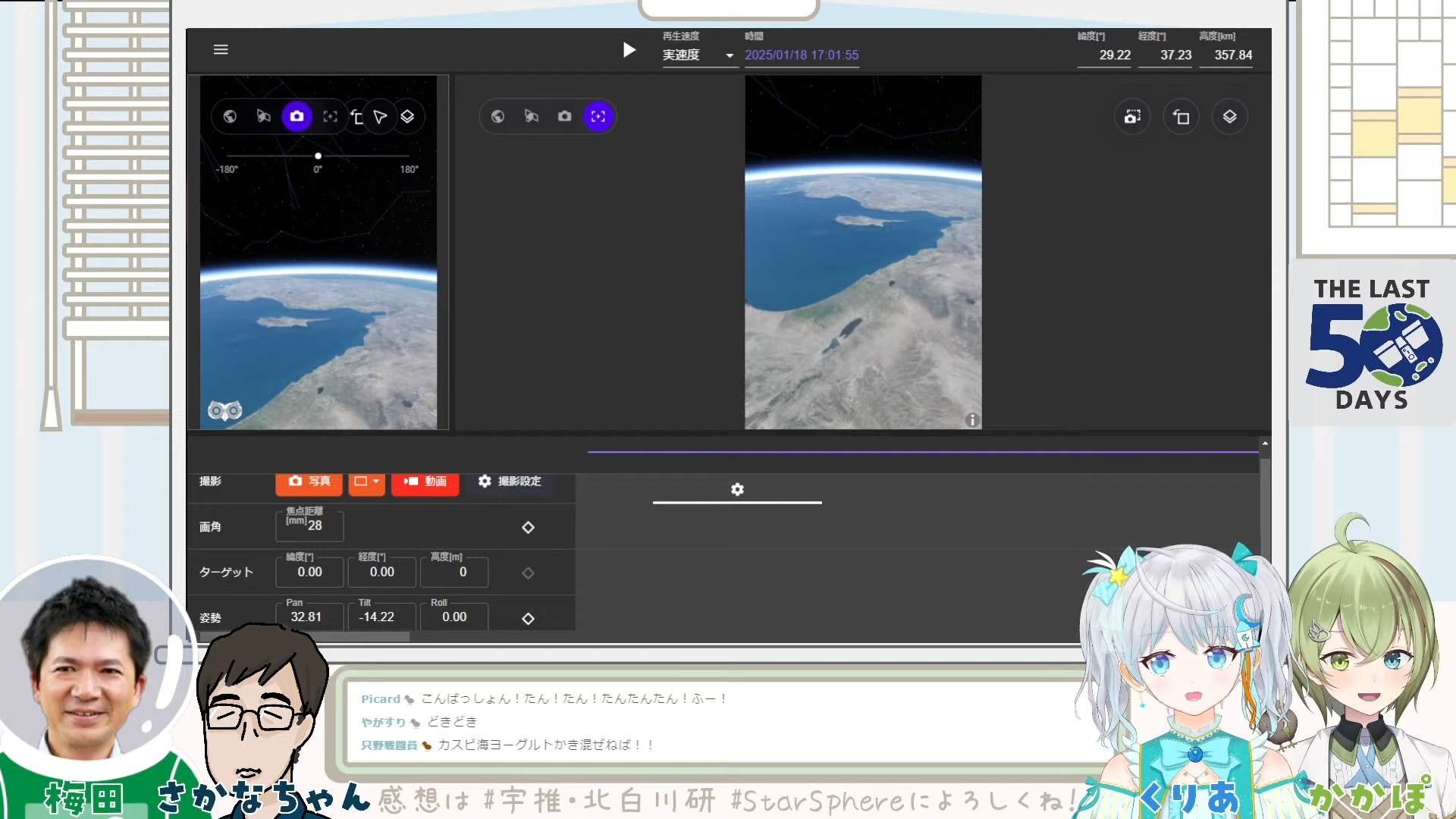Select the focus frame icon in left viewport
The height and width of the screenshot is (819, 1456).
coord(330,116)
